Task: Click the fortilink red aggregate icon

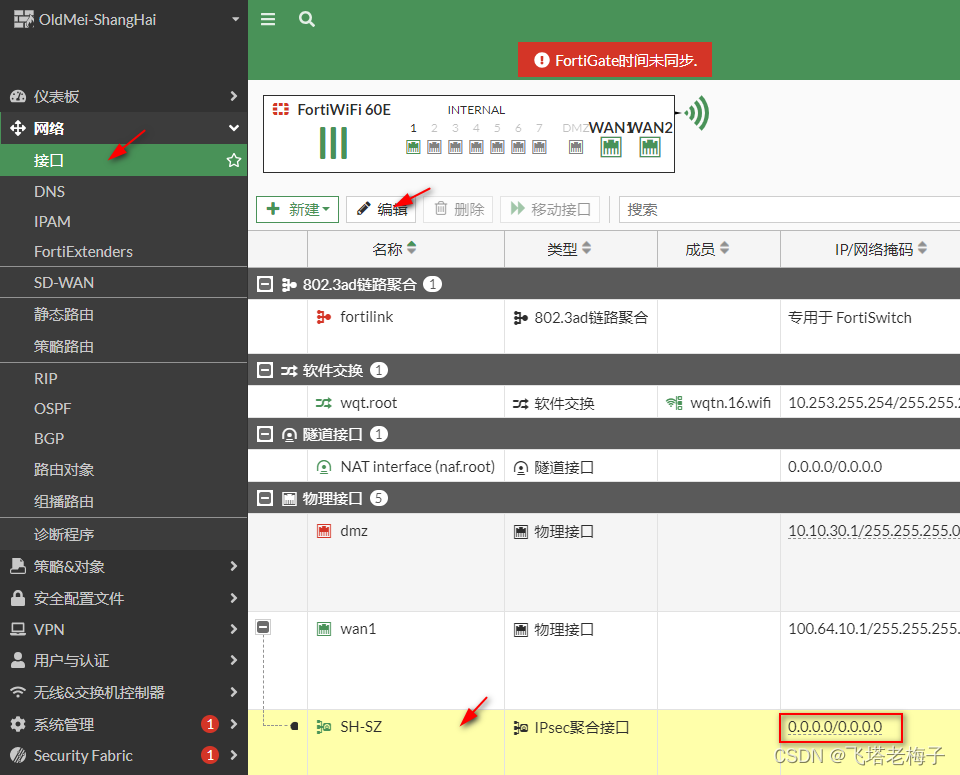Action: [x=323, y=317]
